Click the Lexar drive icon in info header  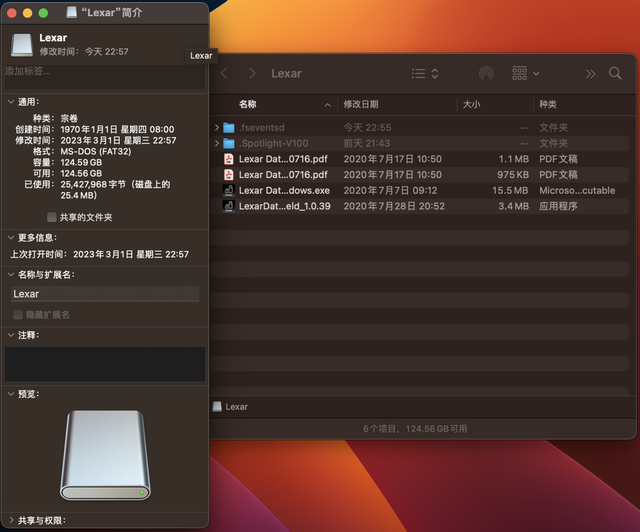point(22,45)
